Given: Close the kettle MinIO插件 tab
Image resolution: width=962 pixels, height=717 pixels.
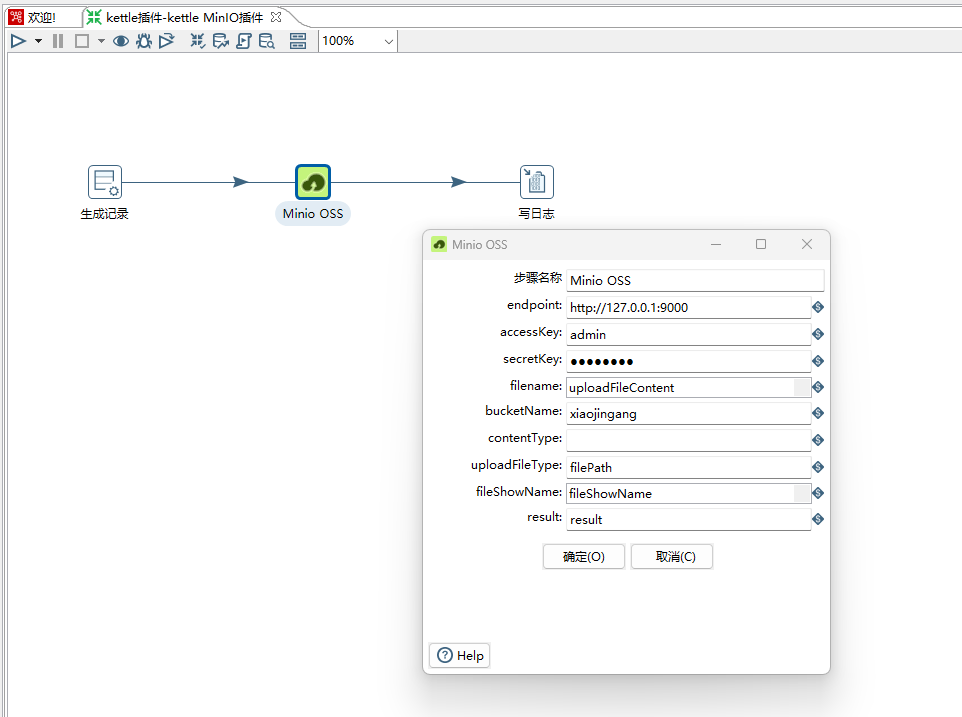Looking at the screenshot, I should (276, 17).
